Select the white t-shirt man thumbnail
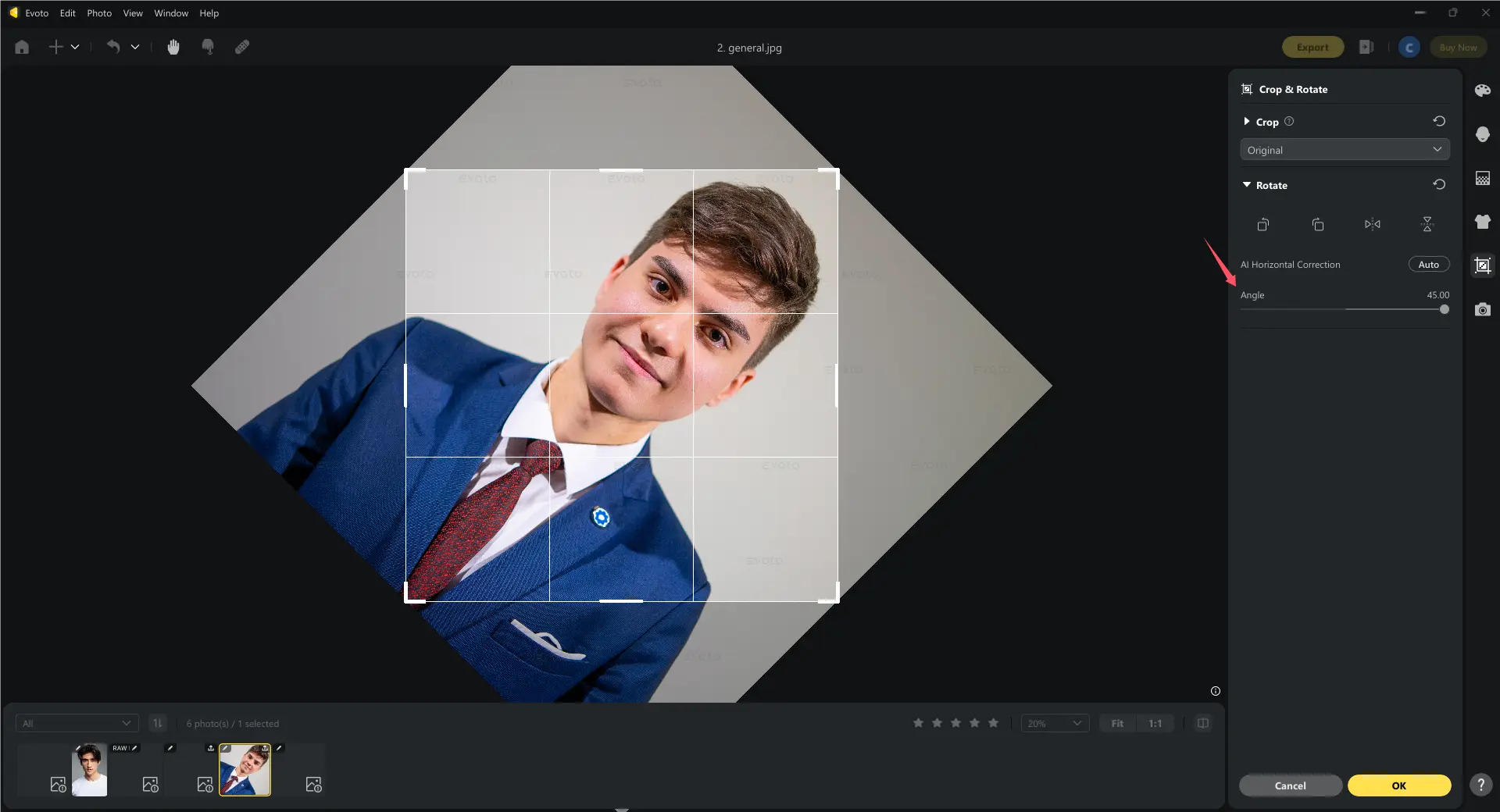 pos(90,770)
